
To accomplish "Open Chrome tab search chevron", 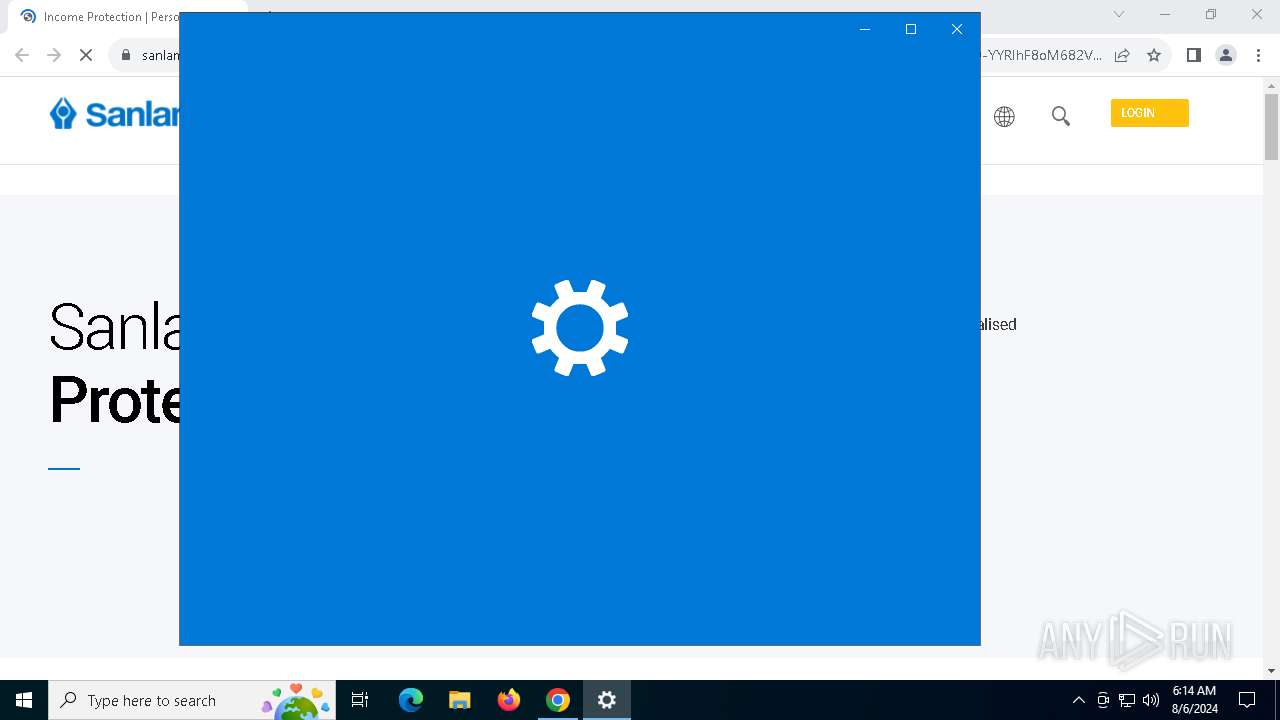I will click(1119, 14).
